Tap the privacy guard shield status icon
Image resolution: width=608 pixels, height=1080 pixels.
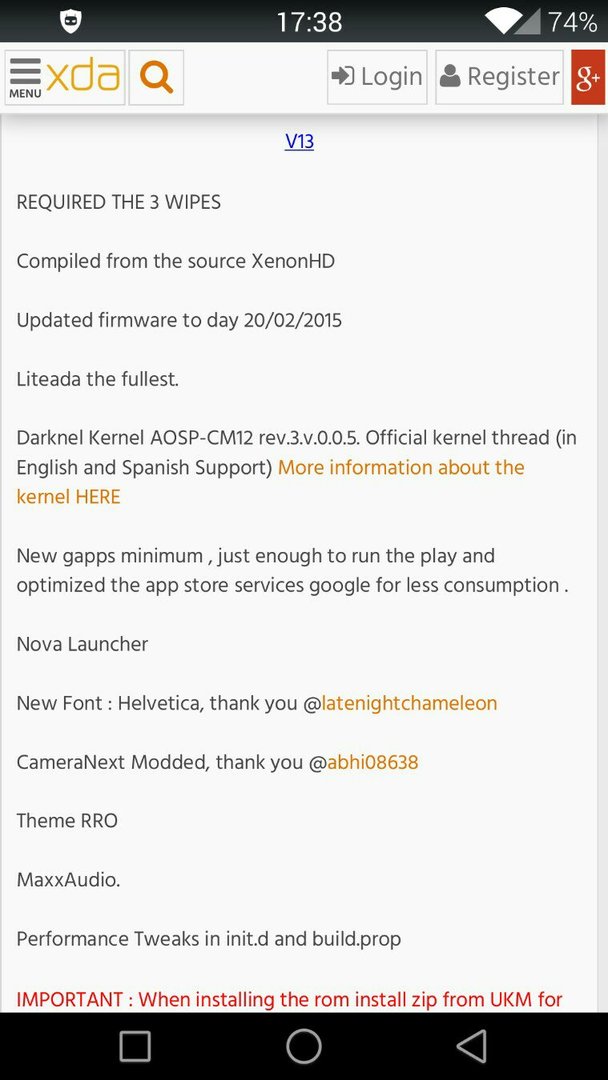point(72,22)
